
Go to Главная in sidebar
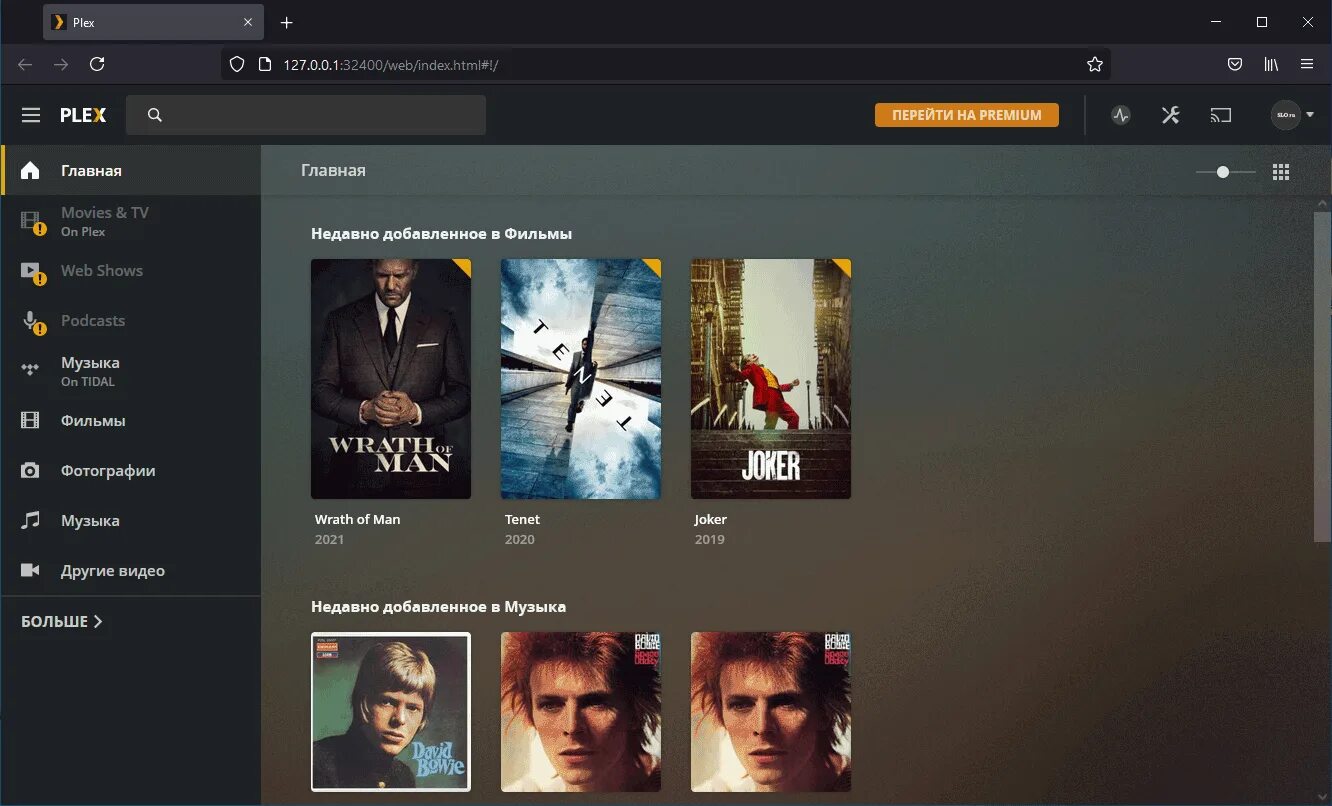pyautogui.click(x=131, y=170)
